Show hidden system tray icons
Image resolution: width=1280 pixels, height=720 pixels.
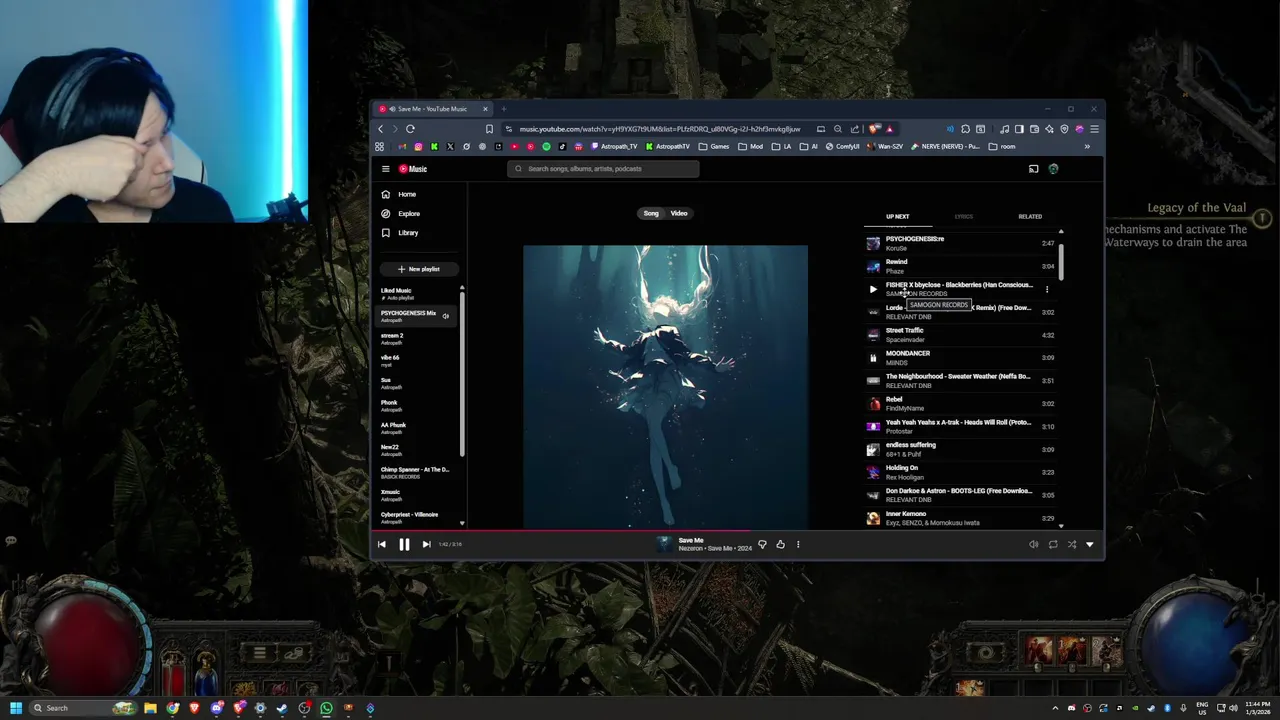tap(1054, 708)
